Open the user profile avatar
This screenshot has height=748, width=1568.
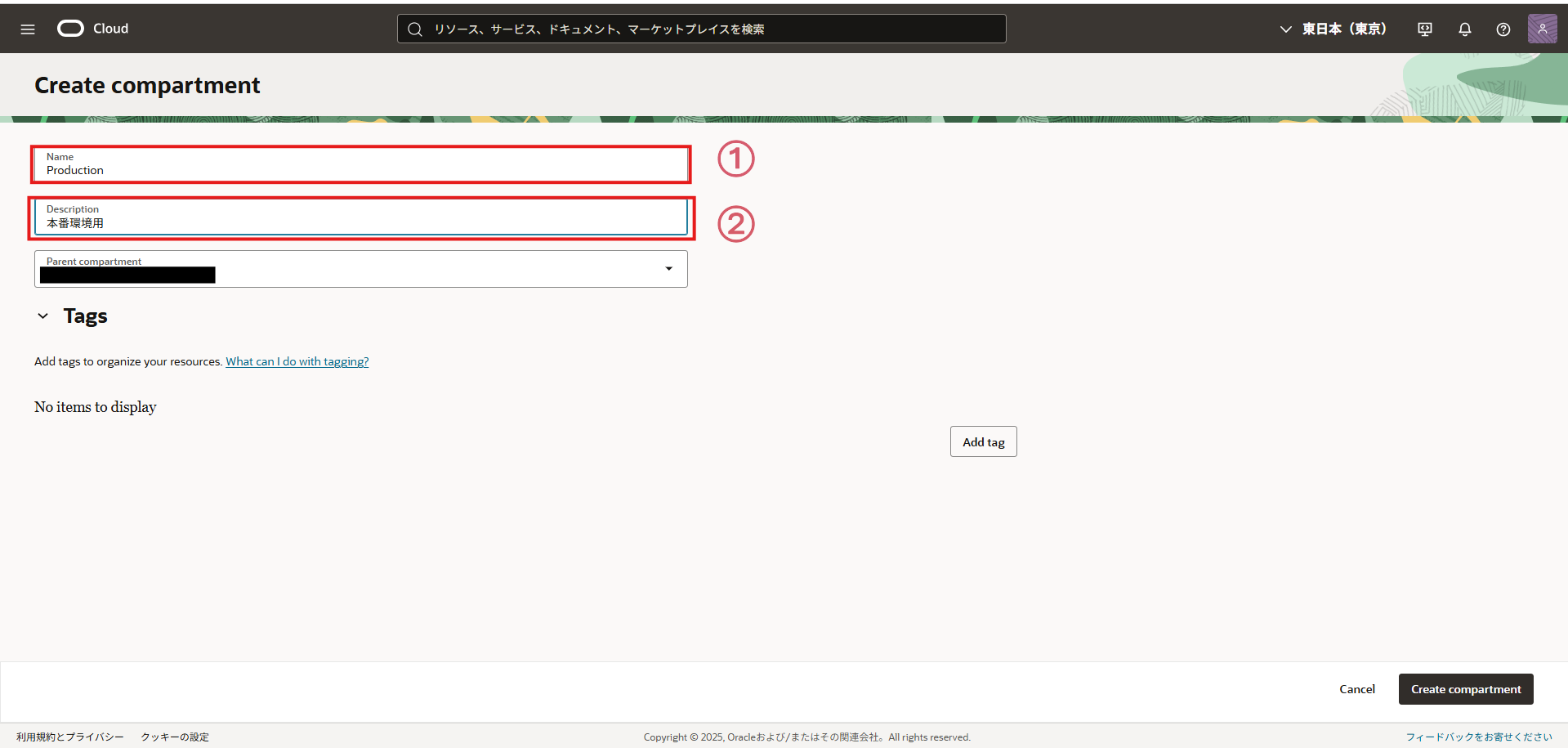pyautogui.click(x=1543, y=29)
